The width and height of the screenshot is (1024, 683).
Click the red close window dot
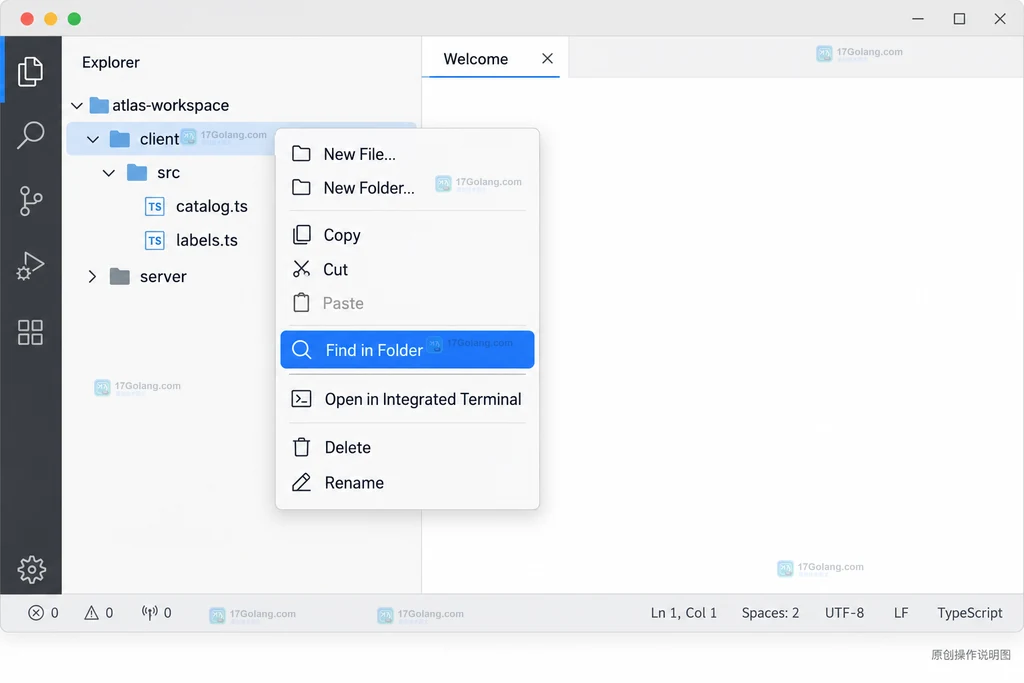pos(27,19)
